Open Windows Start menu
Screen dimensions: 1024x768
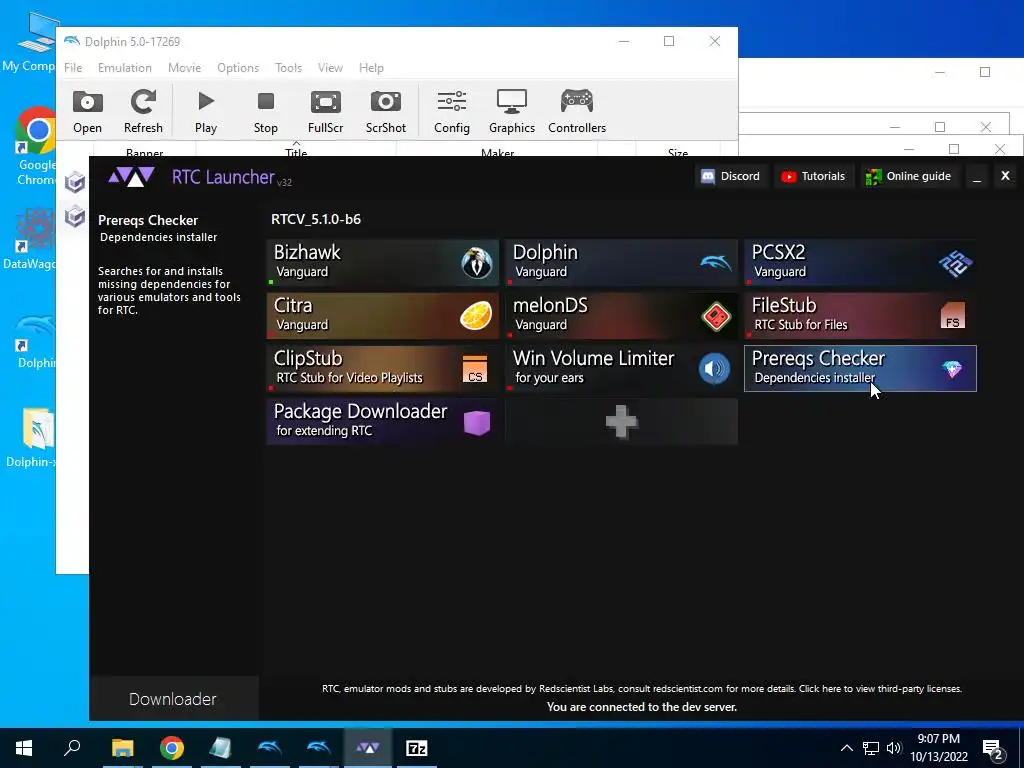pos(24,748)
